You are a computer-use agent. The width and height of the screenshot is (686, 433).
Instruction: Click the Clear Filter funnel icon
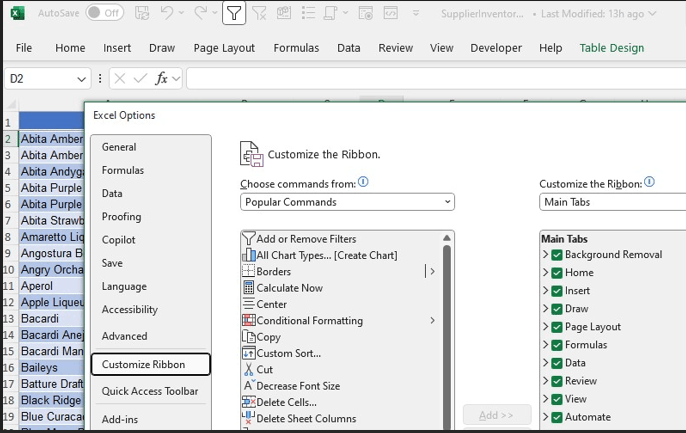tap(259, 13)
